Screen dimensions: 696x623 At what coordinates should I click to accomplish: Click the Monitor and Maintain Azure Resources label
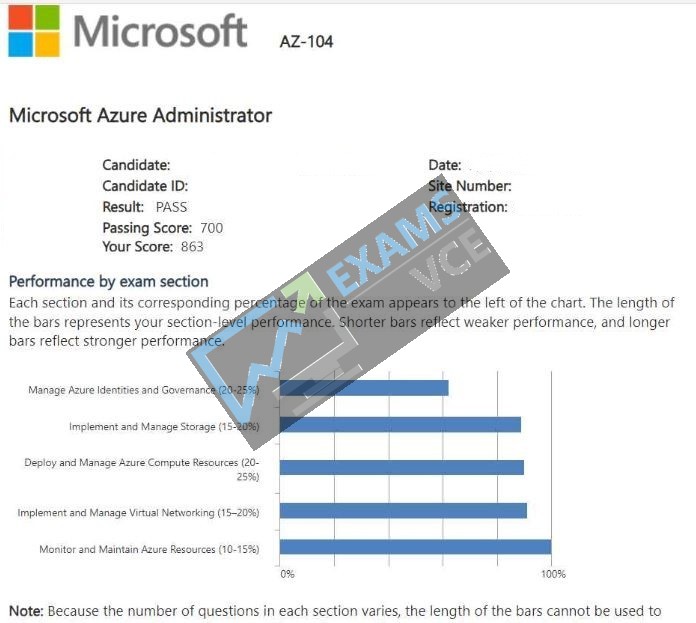(149, 549)
